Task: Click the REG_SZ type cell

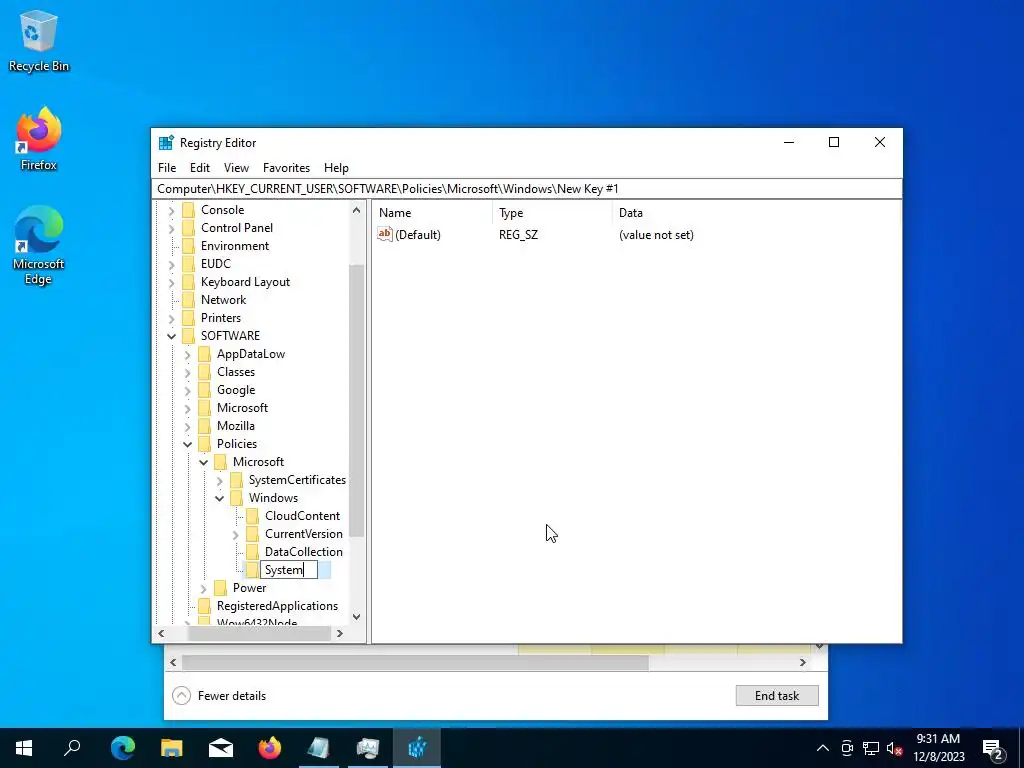Action: click(519, 235)
